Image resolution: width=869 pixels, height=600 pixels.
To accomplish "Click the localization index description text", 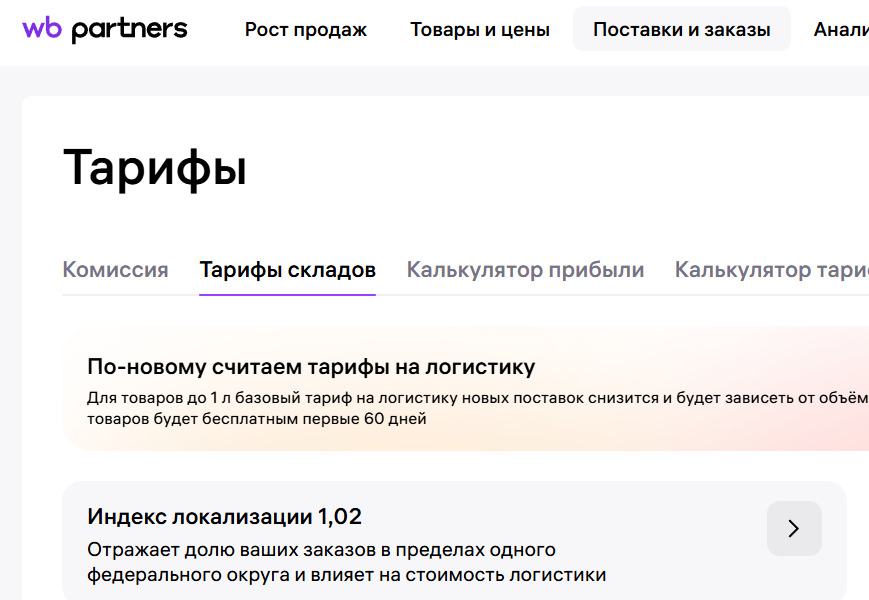I will click(x=346, y=563).
